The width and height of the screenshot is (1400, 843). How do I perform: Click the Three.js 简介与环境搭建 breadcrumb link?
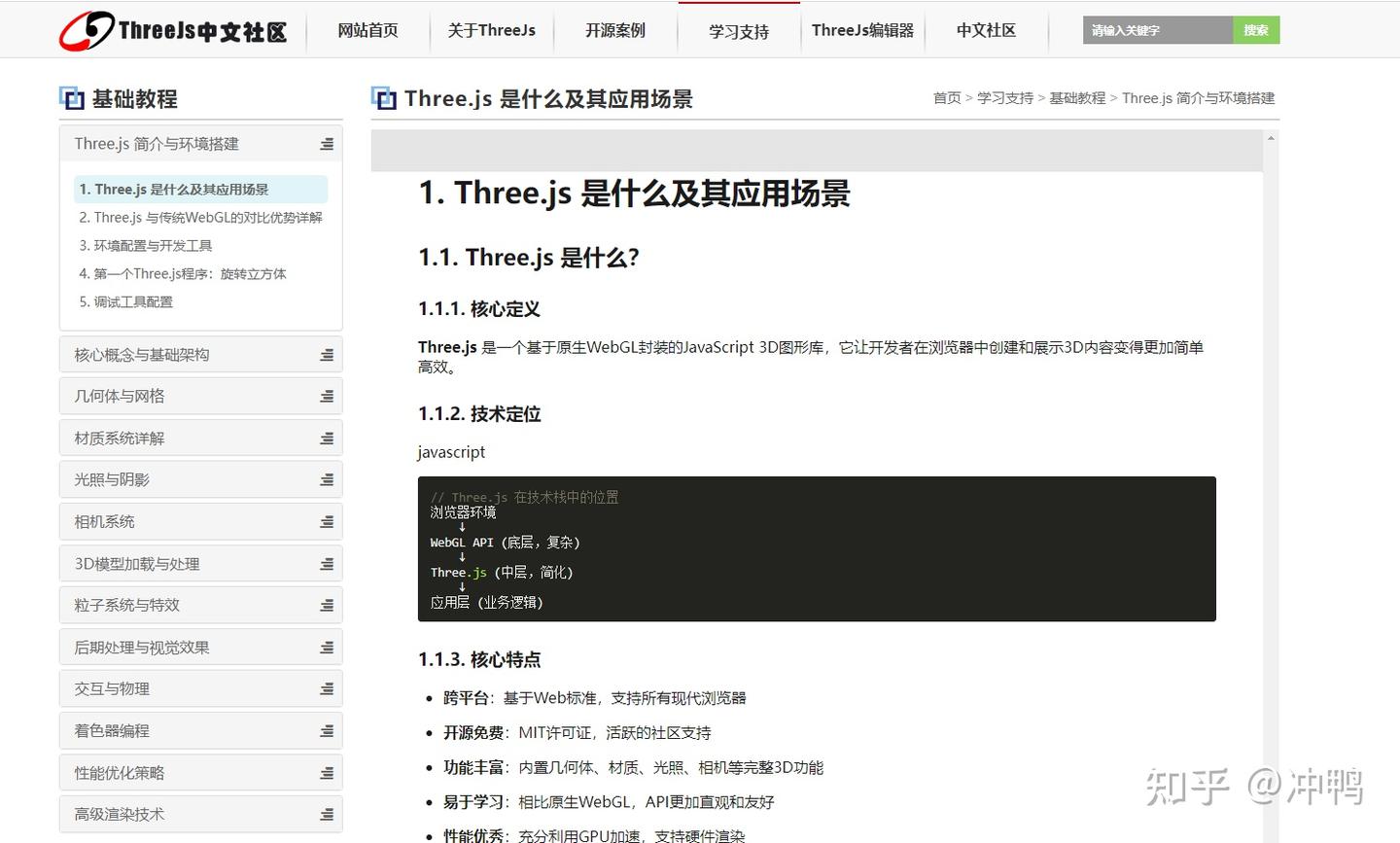tap(1198, 98)
